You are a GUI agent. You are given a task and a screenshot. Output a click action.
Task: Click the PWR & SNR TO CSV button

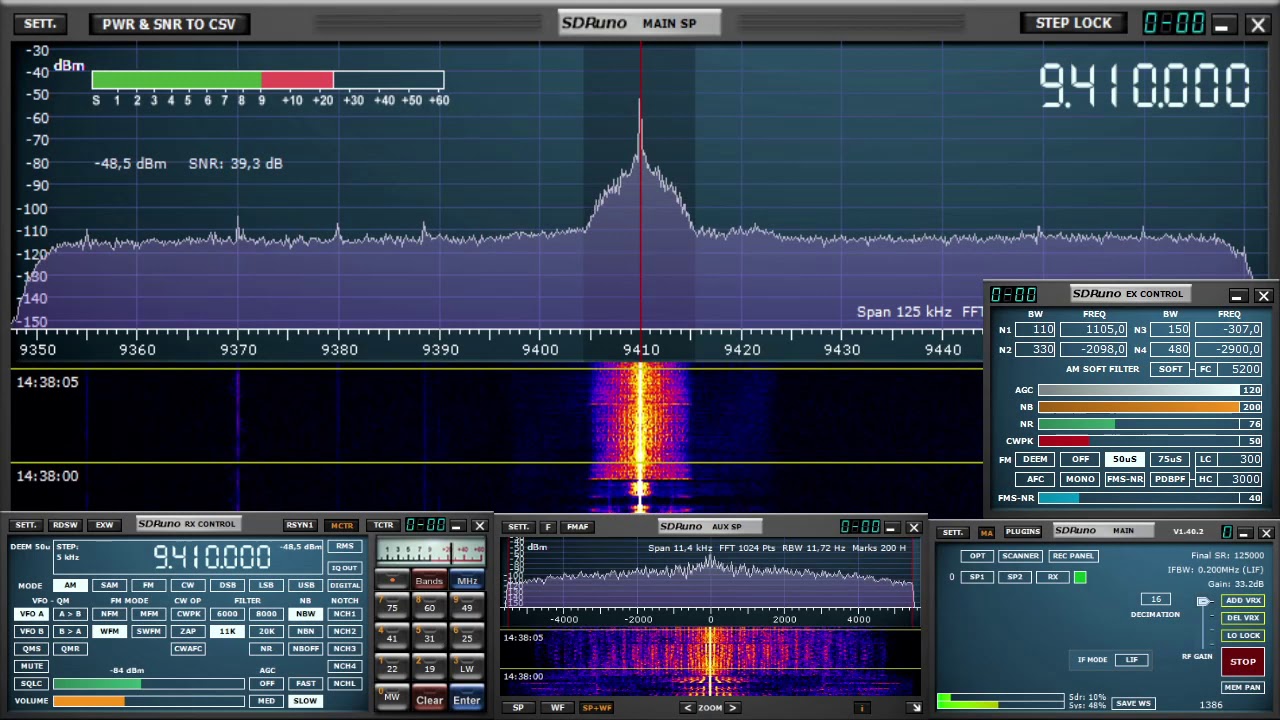point(169,24)
